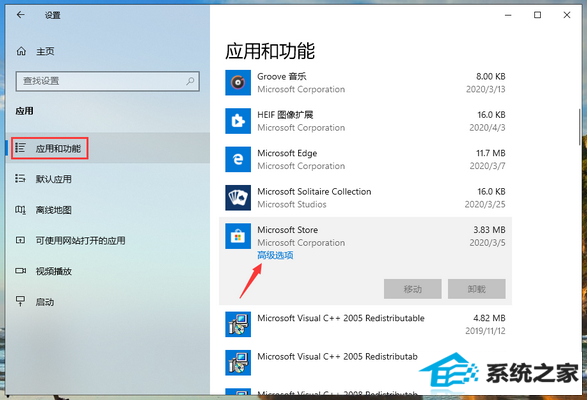This screenshot has width=587, height=400.
Task: Select the Groove 音乐 app icon
Action: [238, 82]
